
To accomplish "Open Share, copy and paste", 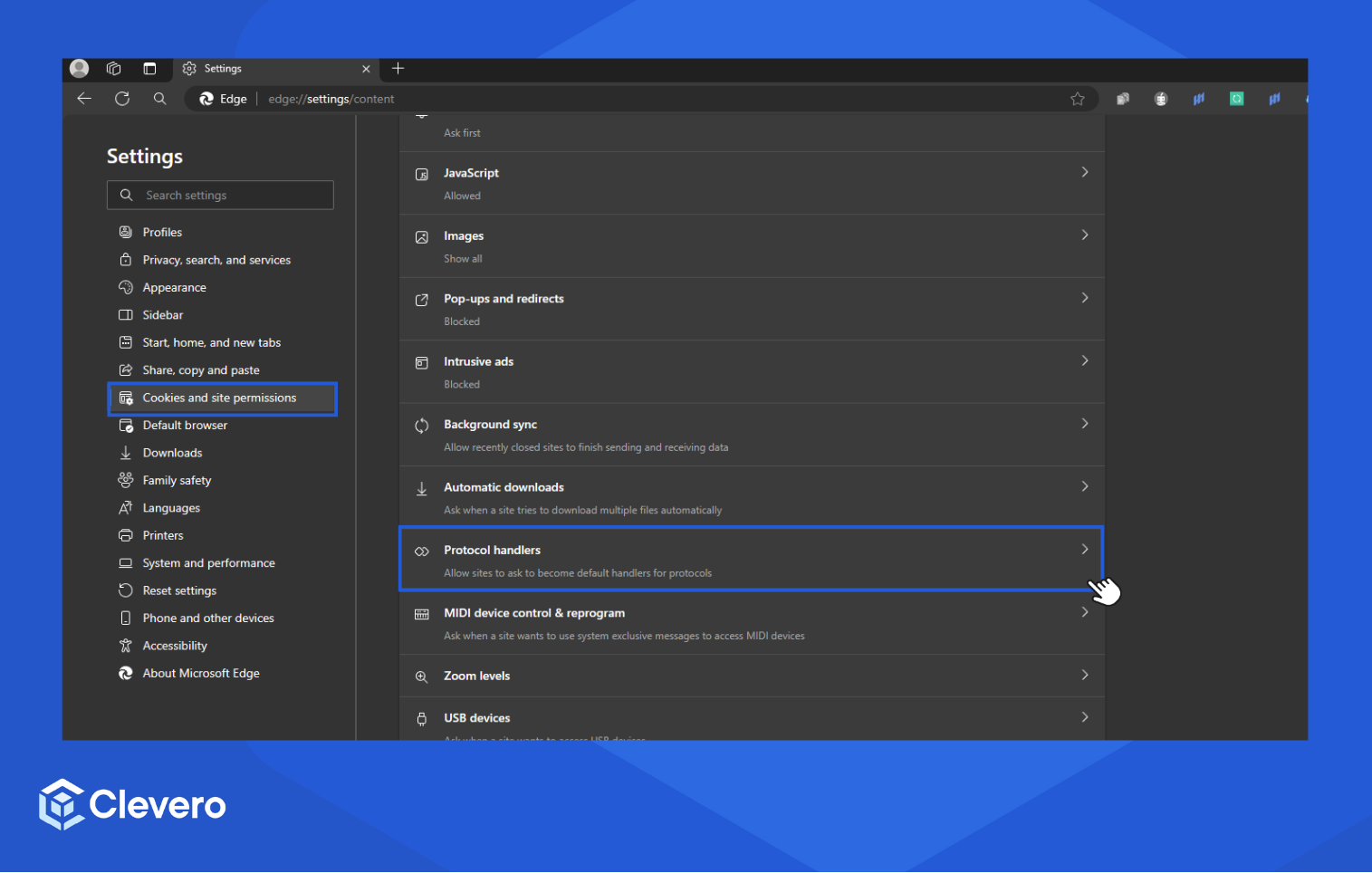I will coord(201,370).
